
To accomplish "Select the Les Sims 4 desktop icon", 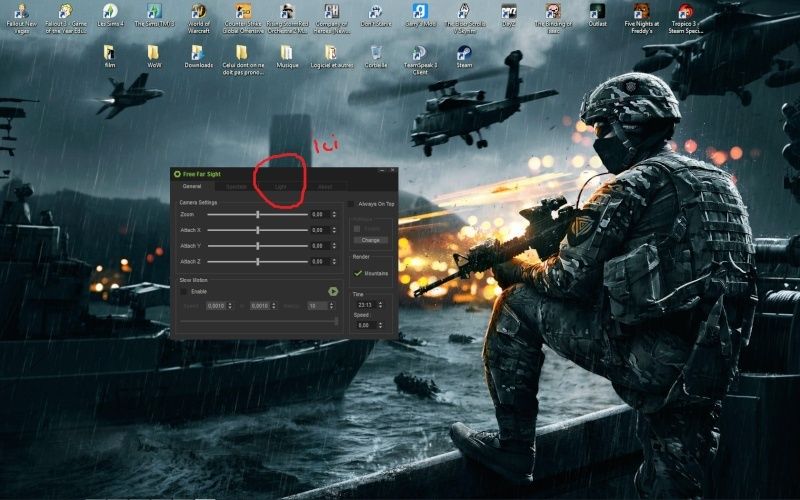I will pyautogui.click(x=110, y=15).
